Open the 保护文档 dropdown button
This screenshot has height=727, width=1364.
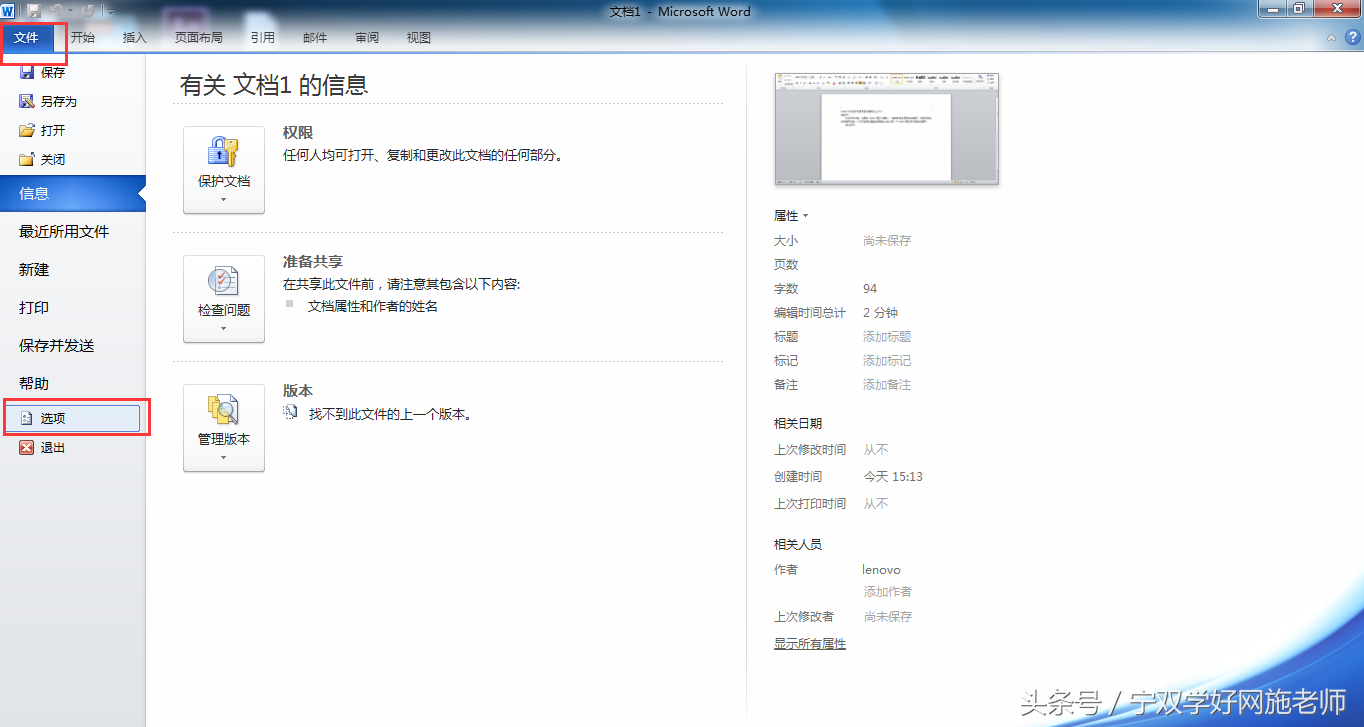pos(224,170)
